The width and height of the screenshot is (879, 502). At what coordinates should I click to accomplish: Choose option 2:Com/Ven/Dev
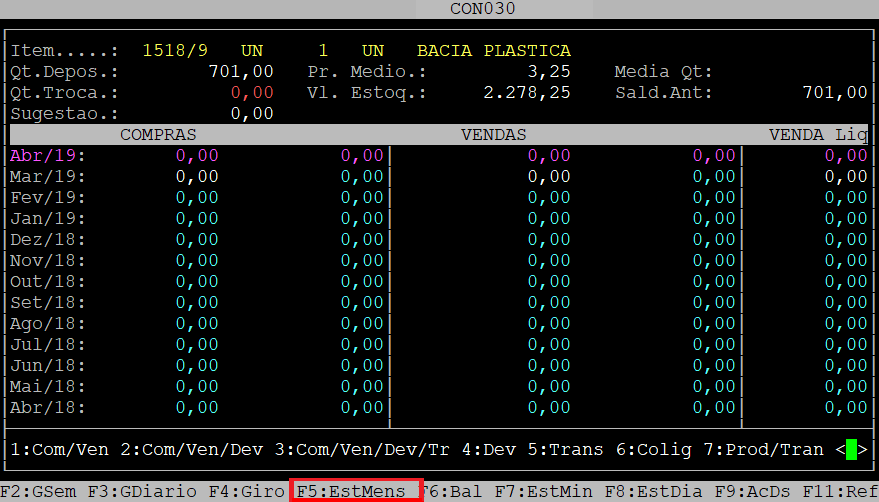[x=192, y=450]
